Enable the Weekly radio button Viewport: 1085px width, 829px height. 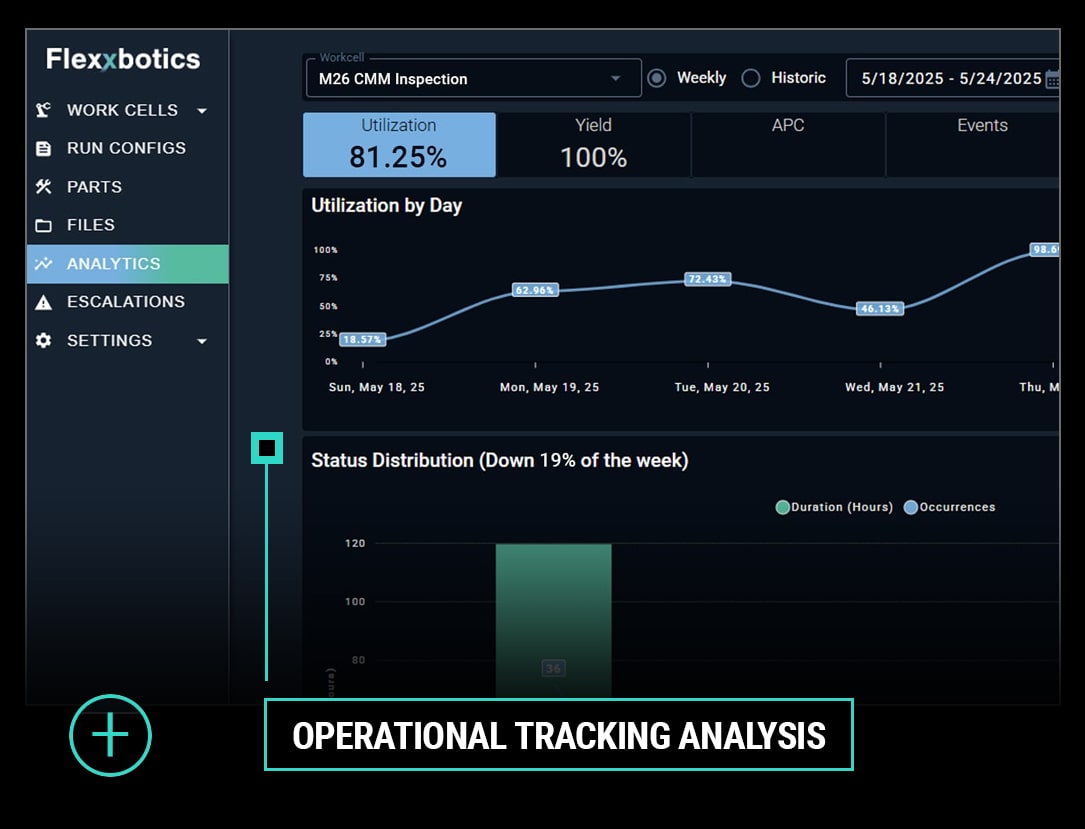tap(656, 78)
